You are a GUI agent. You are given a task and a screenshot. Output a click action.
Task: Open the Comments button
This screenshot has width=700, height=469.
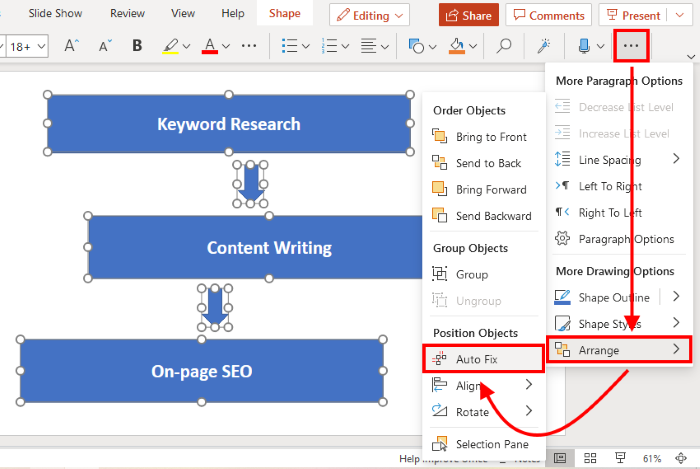coord(549,16)
